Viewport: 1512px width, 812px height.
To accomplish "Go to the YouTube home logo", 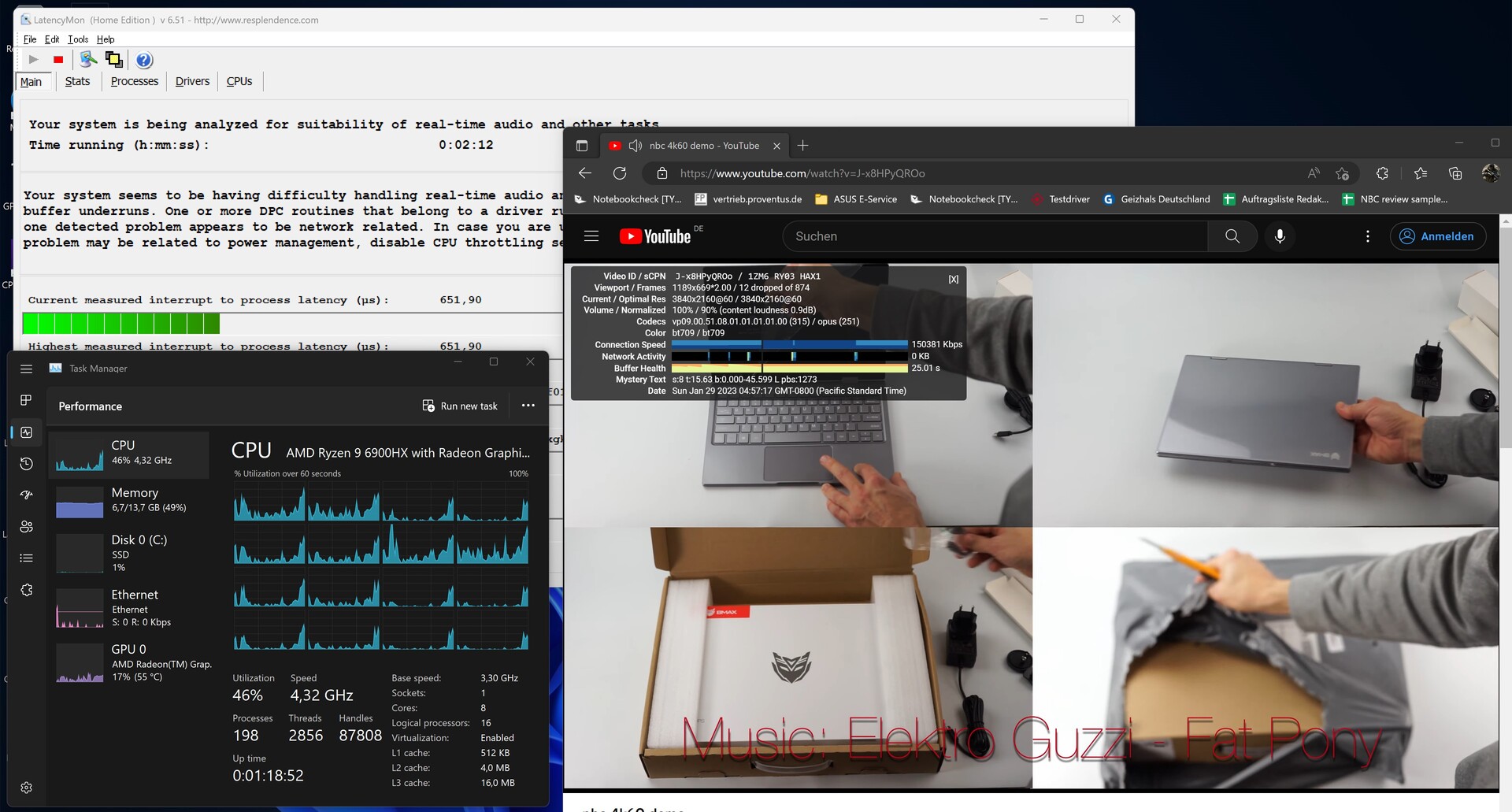I will click(x=655, y=236).
